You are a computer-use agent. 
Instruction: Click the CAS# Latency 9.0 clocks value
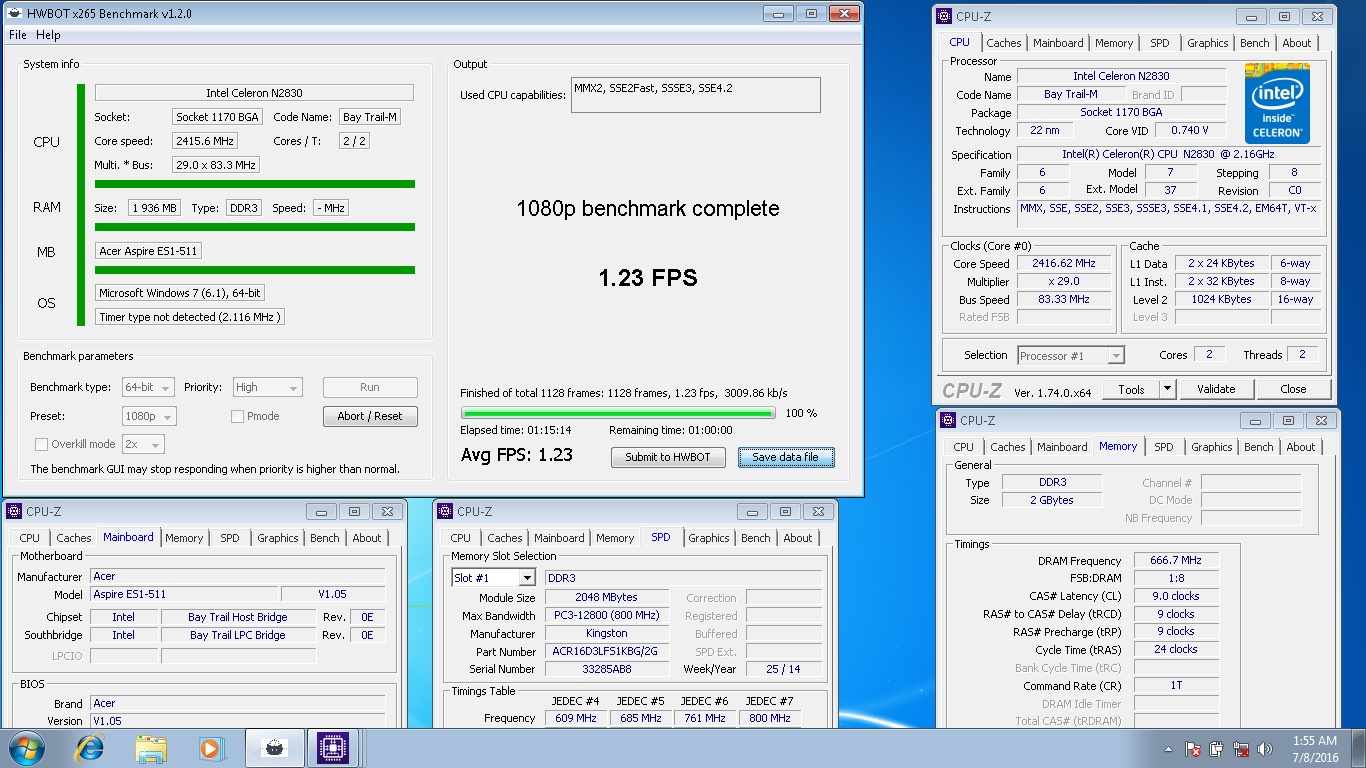1176,597
